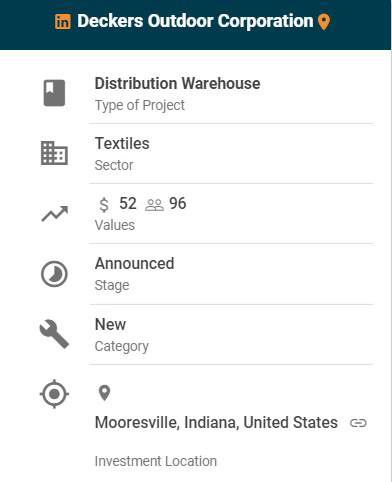This screenshot has height=482, width=392.
Task: Open Deckers Outdoor Corporation header title
Action: coord(195,21)
